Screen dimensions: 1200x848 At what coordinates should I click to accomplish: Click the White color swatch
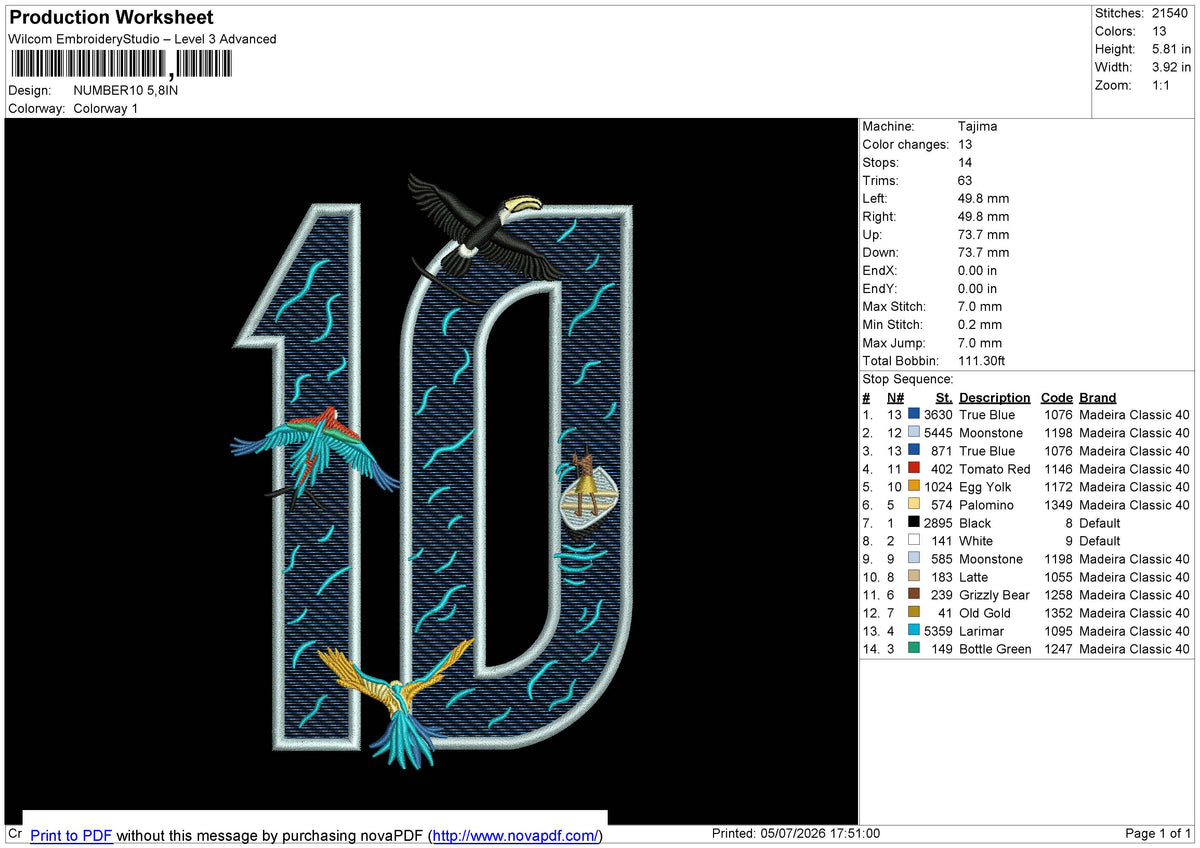click(x=914, y=540)
